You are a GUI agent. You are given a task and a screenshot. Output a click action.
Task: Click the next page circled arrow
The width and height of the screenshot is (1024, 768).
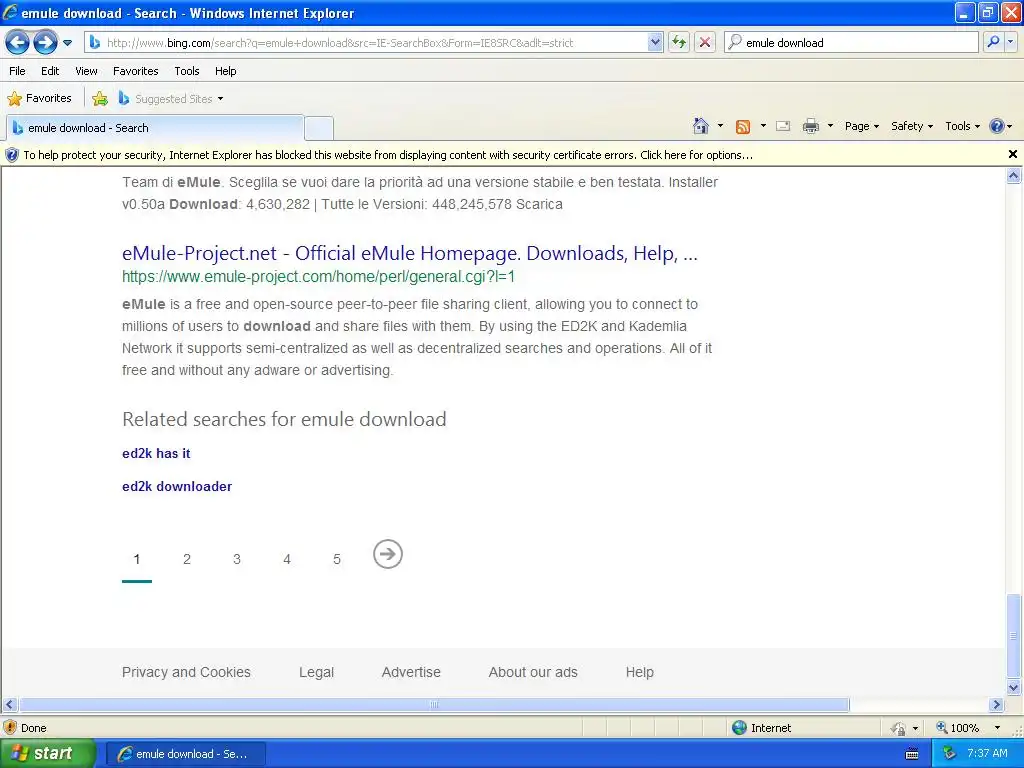[388, 554]
